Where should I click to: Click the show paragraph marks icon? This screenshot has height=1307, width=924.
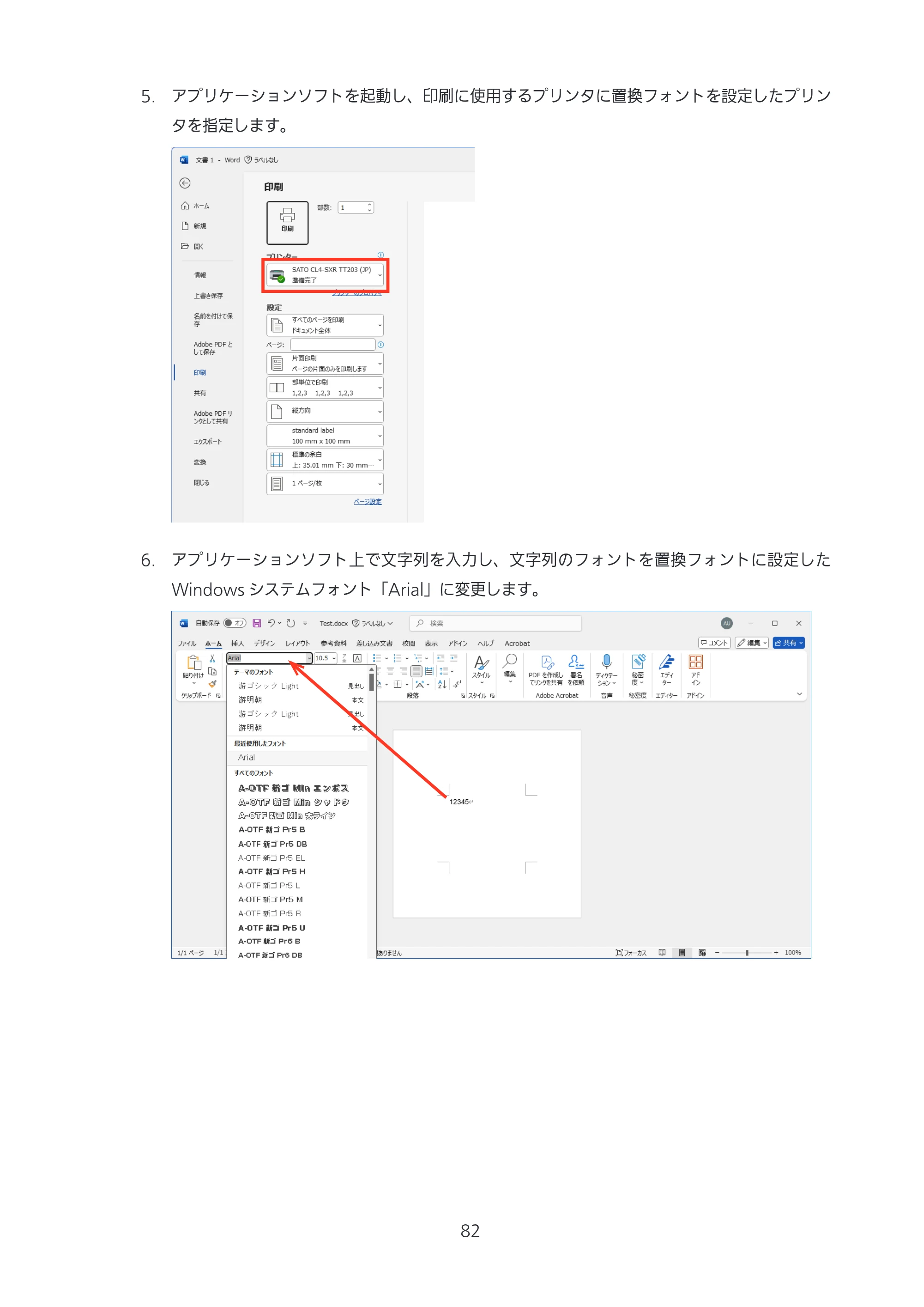pos(457,684)
